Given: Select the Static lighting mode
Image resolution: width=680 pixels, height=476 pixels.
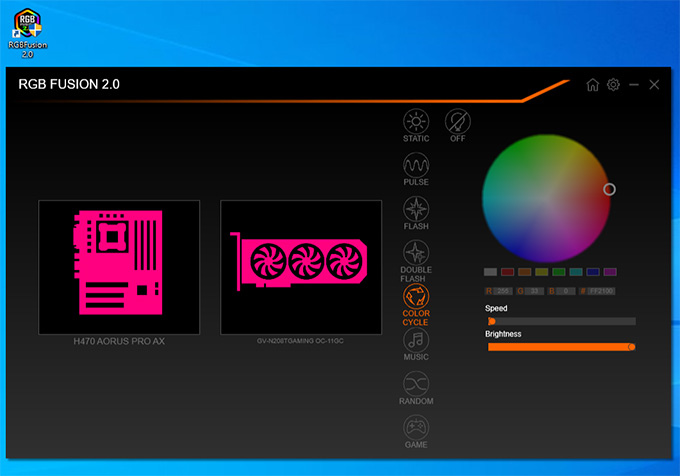Looking at the screenshot, I should click(416, 125).
